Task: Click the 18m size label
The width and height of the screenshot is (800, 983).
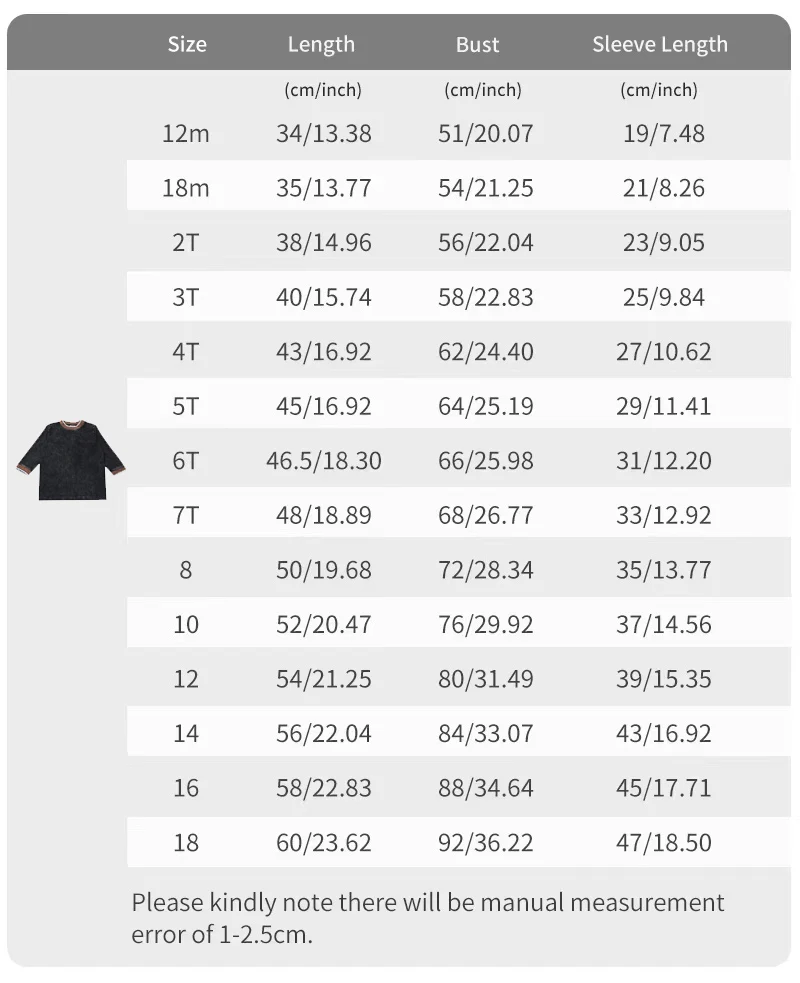Action: [186, 187]
